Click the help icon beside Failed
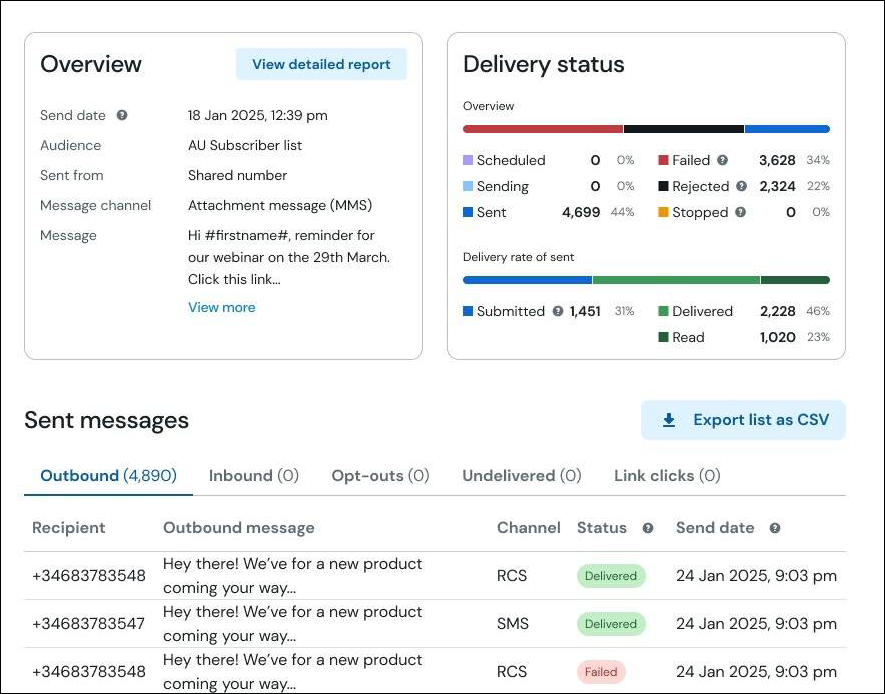This screenshot has width=885, height=694. (x=722, y=160)
